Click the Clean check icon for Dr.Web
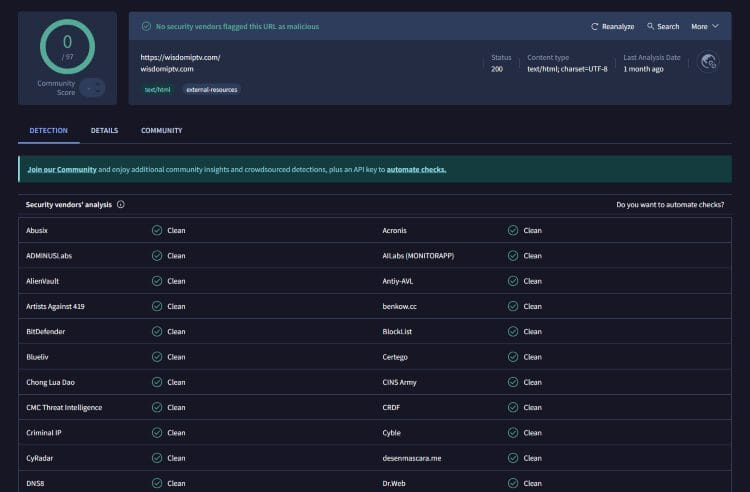This screenshot has height=492, width=750. pyautogui.click(x=513, y=483)
